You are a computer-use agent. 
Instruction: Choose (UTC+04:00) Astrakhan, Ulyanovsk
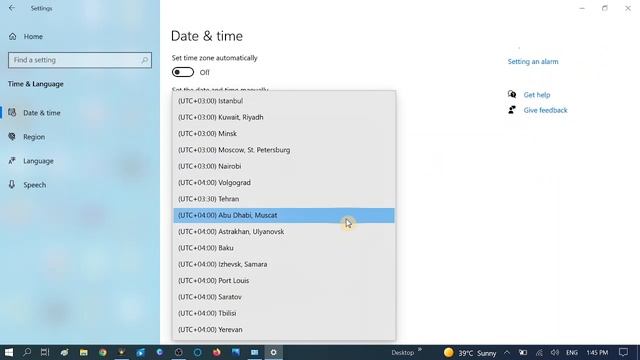284,231
